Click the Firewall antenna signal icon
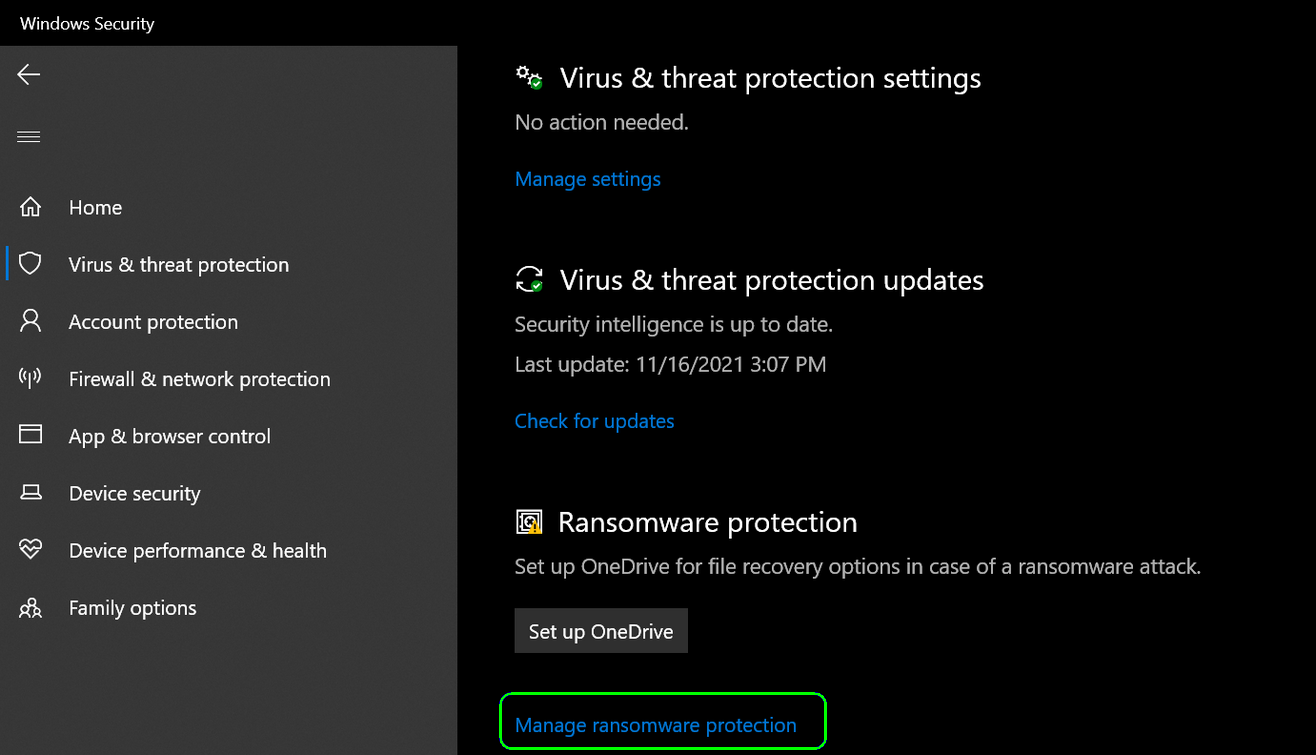The width and height of the screenshot is (1316, 755). click(x=31, y=378)
